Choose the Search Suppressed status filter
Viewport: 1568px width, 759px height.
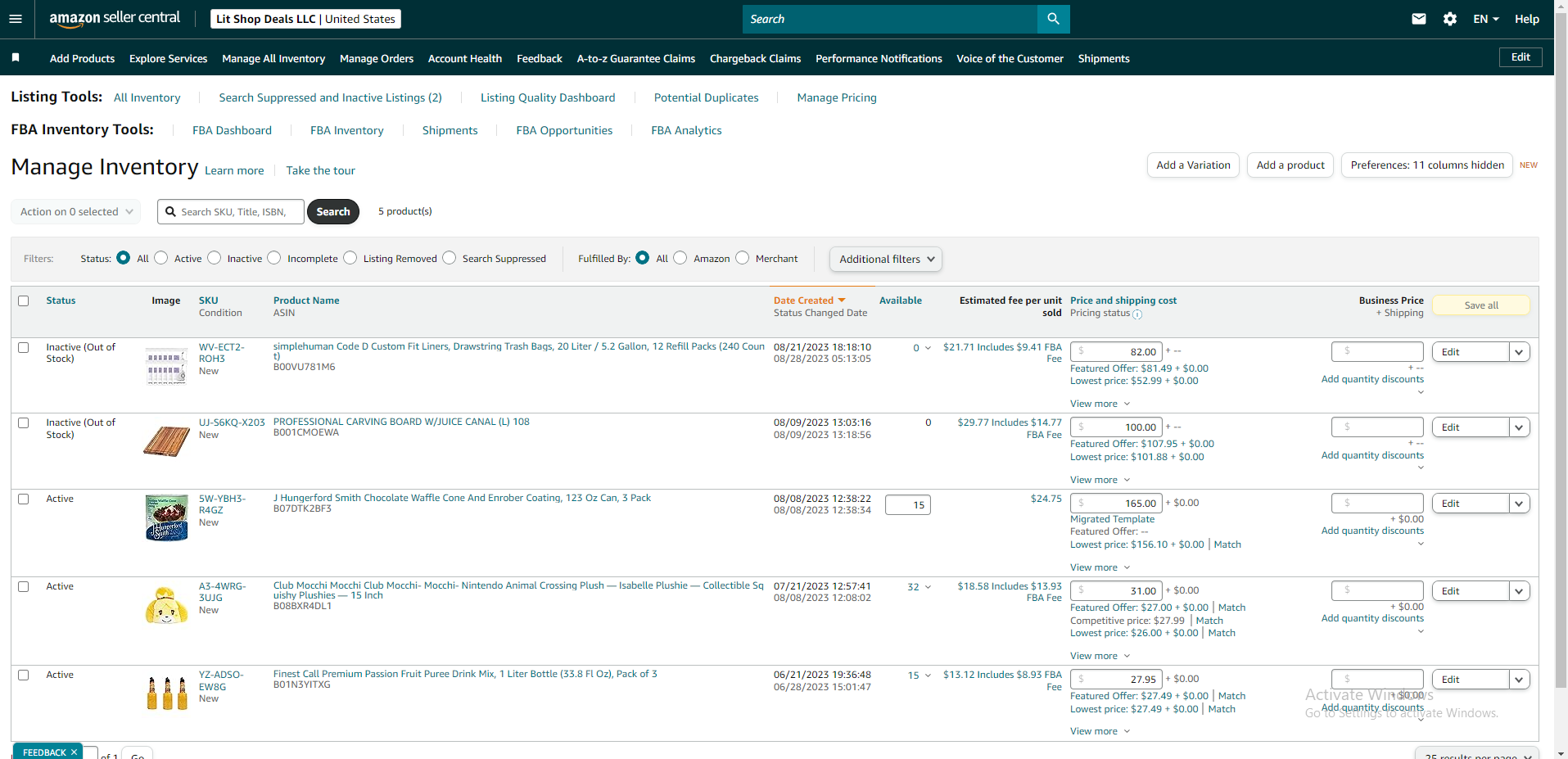click(450, 258)
